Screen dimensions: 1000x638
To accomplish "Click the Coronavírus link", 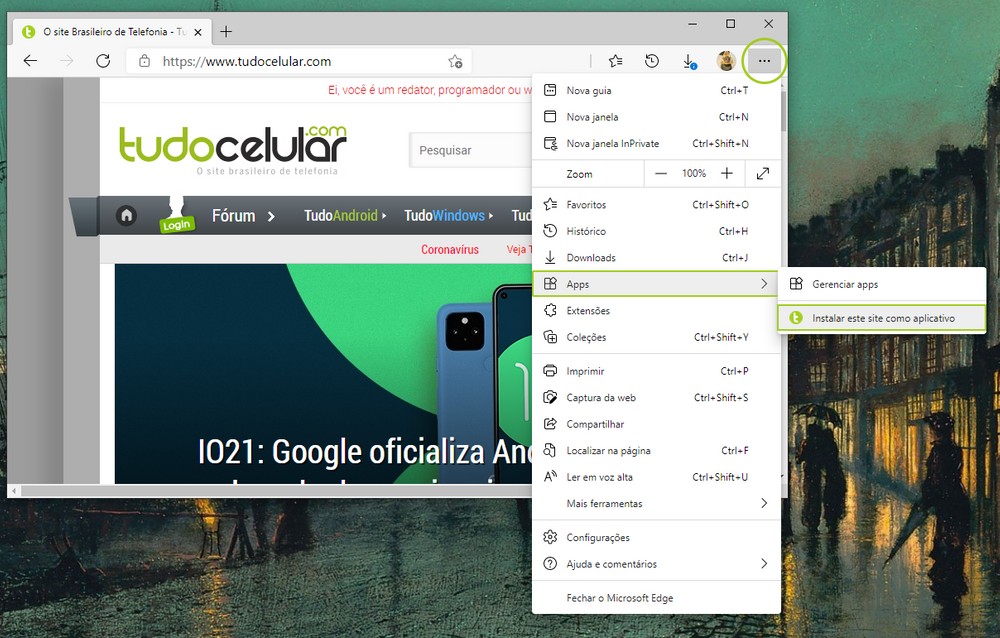I will [450, 249].
